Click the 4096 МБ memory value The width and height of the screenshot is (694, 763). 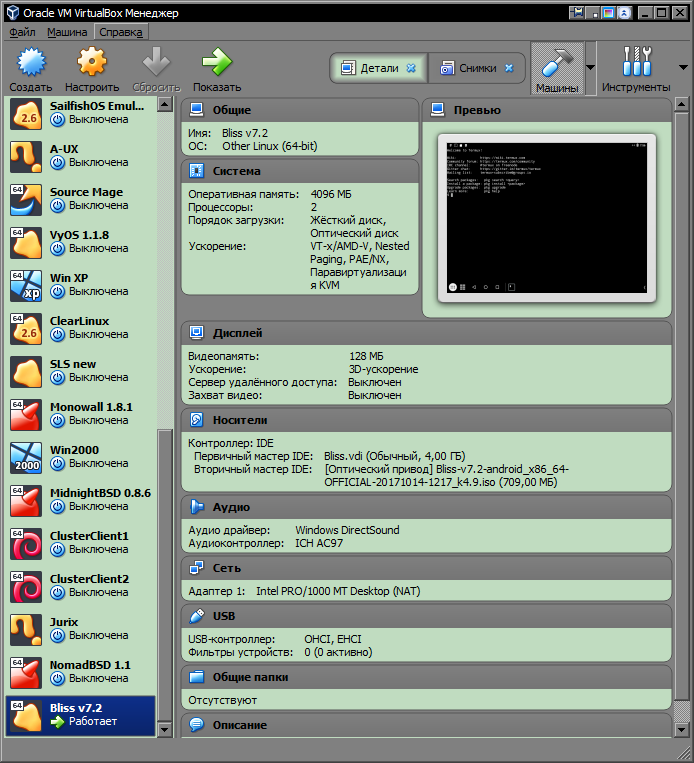(331, 194)
